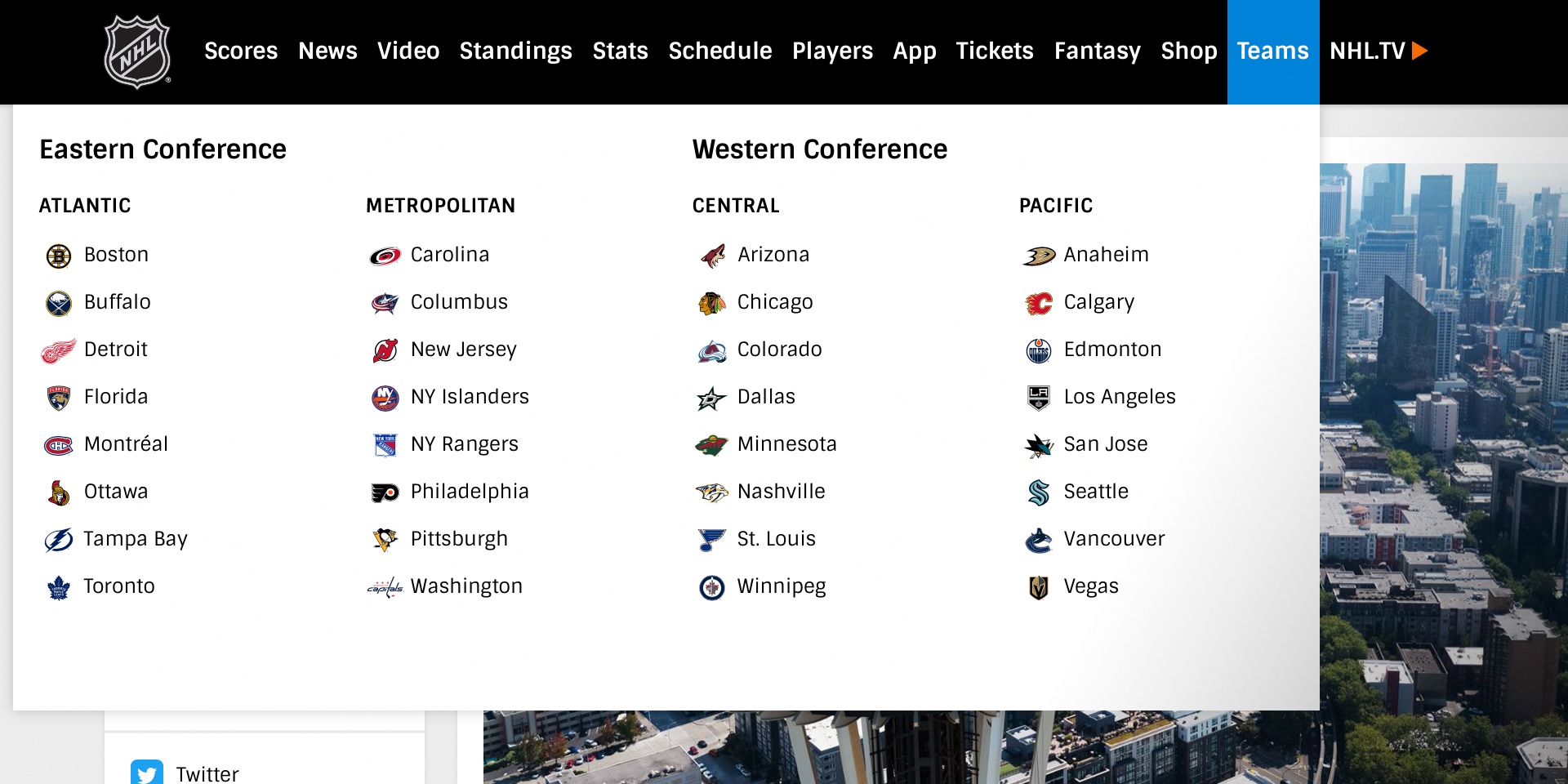
Task: Collapse the Teams dropdown menu
Action: pyautogui.click(x=1272, y=51)
